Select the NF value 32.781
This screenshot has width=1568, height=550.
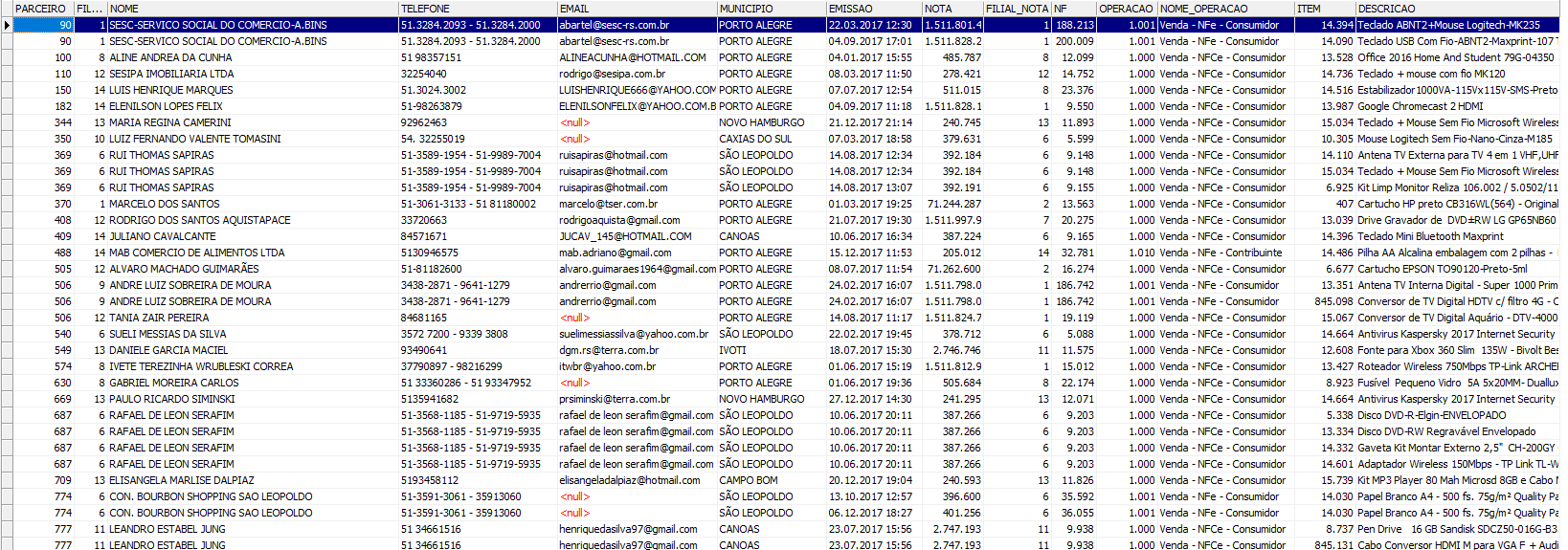pyautogui.click(x=1074, y=253)
